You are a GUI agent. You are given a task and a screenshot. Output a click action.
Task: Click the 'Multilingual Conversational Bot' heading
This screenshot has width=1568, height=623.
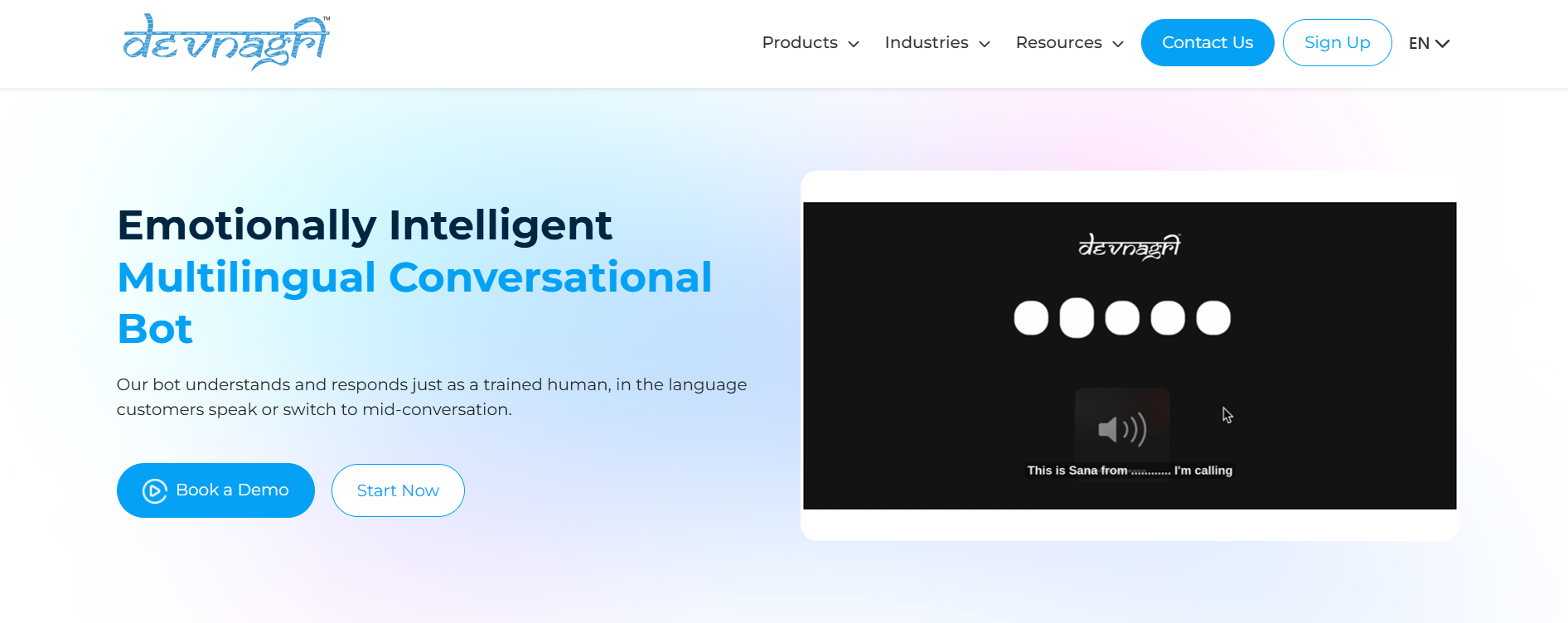tap(414, 302)
